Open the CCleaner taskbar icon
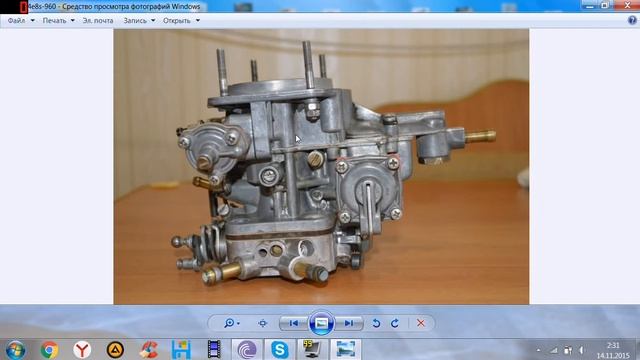The width and height of the screenshot is (640, 360). [x=149, y=350]
